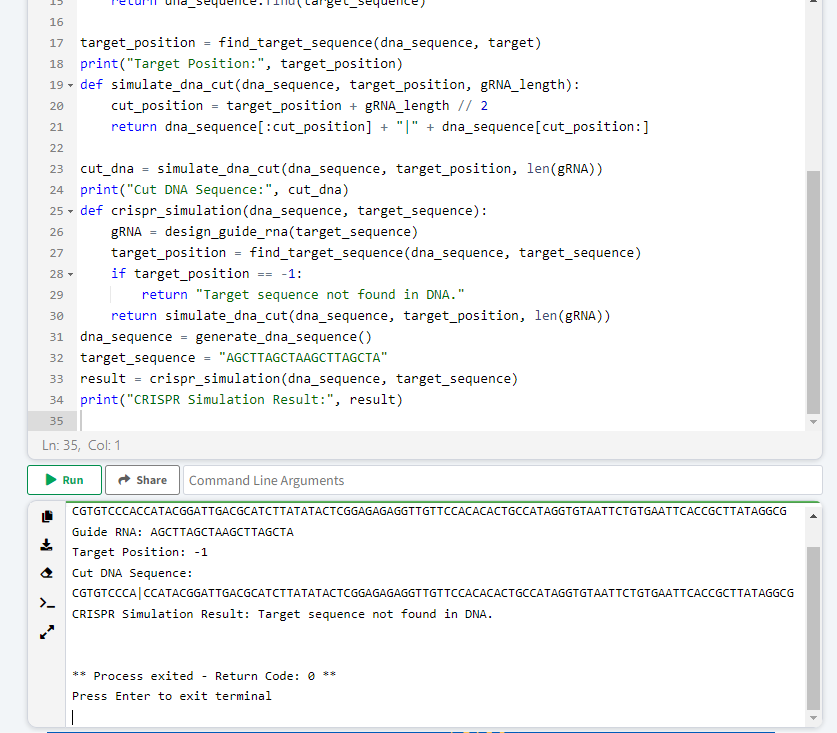Click the terminal scrollbar down arrow
Image resolution: width=837 pixels, height=733 pixels.
pos(813,718)
